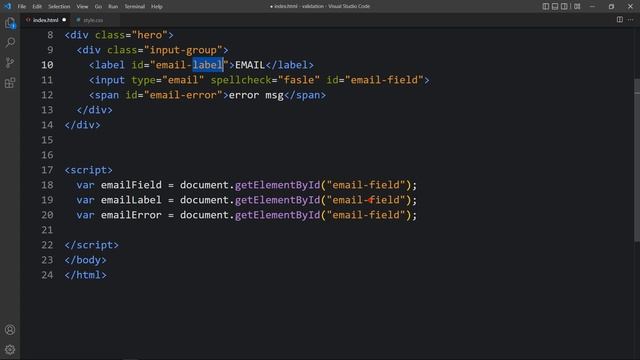Open the Edit menu
640x360 pixels.
37,7
